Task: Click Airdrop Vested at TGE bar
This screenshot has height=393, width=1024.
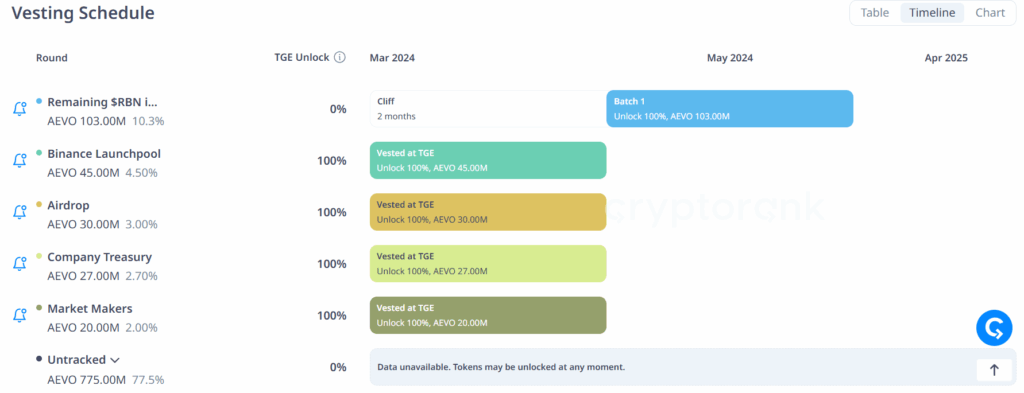Action: pos(488,212)
